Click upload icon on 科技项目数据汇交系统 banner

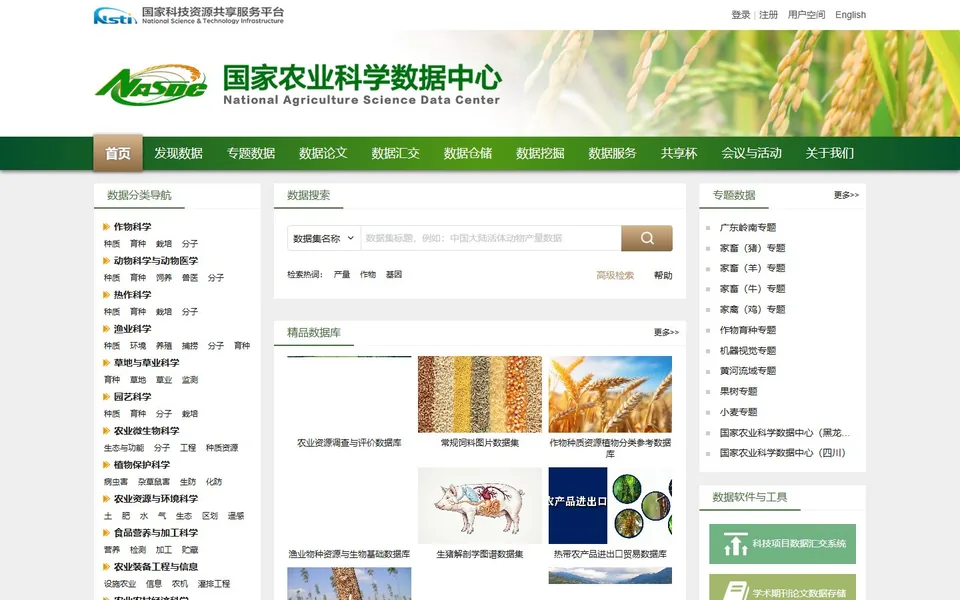click(x=735, y=544)
